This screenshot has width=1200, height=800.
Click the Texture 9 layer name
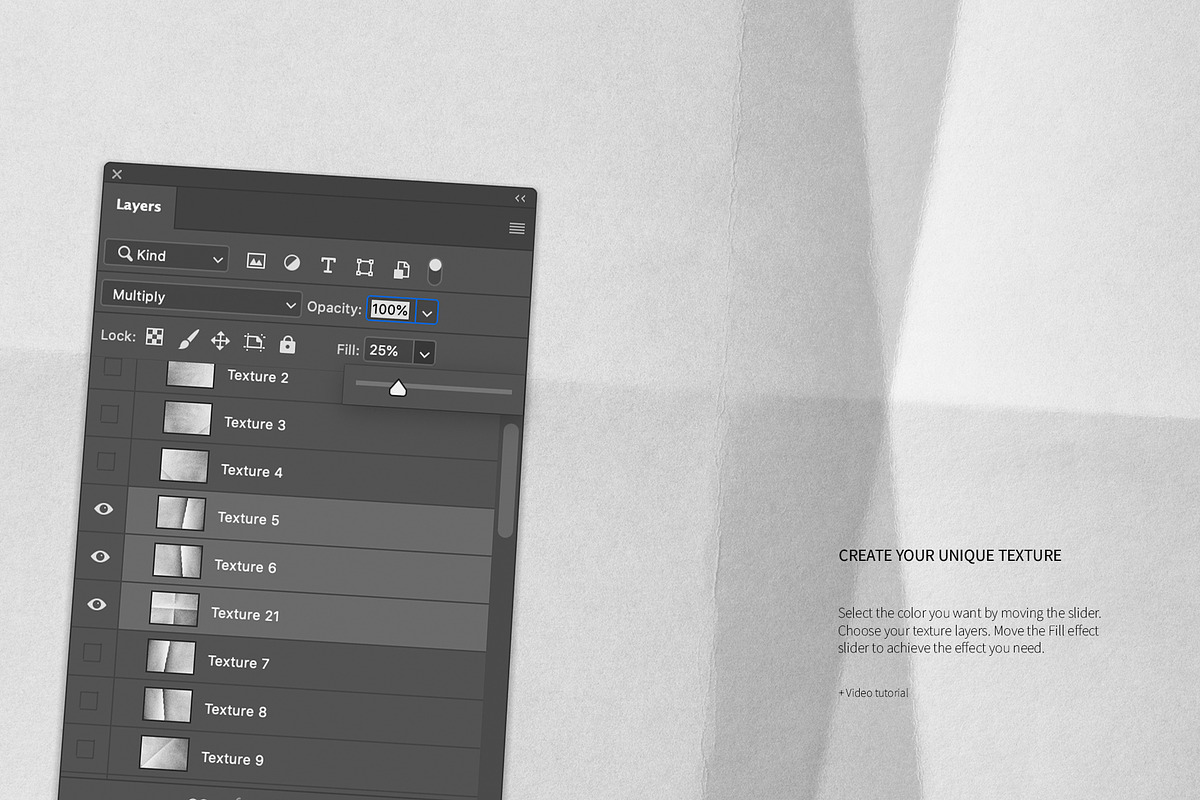click(233, 758)
